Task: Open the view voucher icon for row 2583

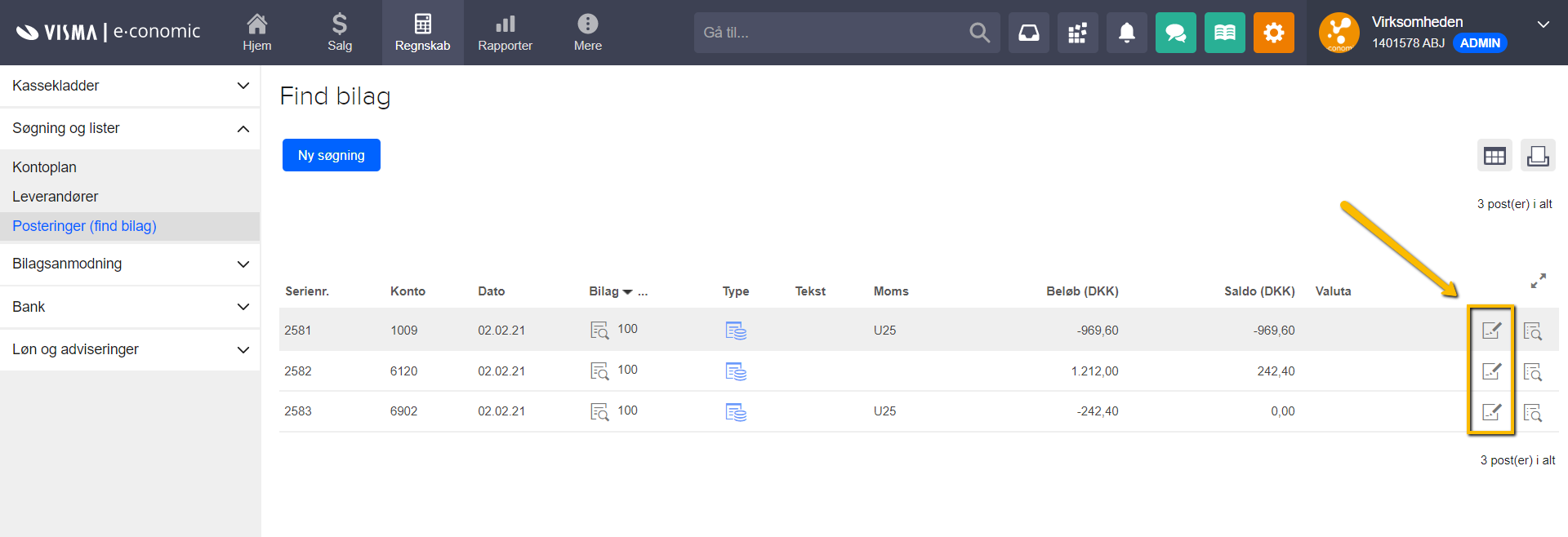Action: 1532,412
